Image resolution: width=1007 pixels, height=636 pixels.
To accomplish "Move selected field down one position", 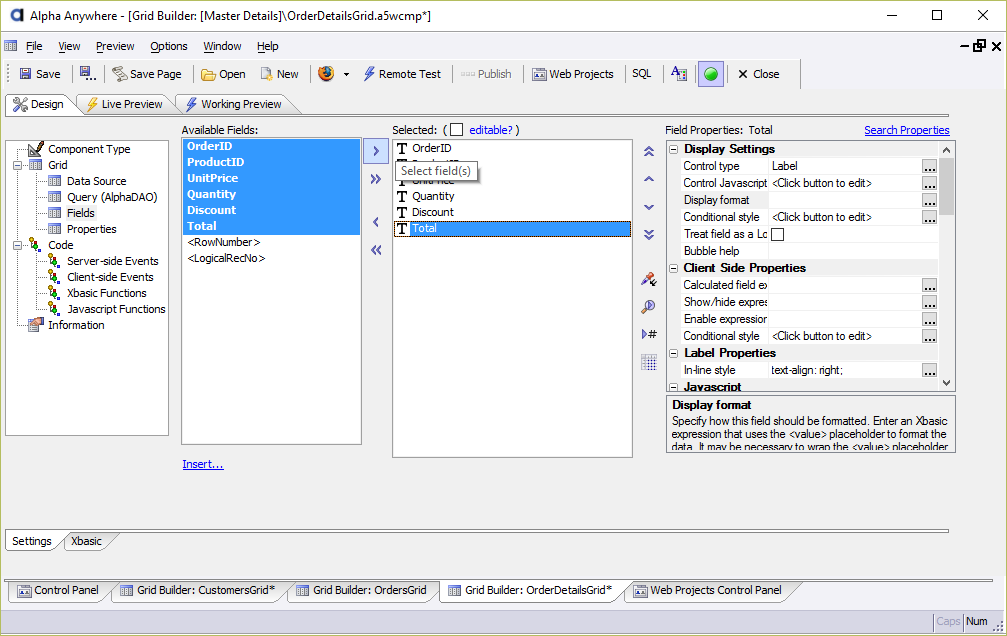I will click(x=649, y=207).
